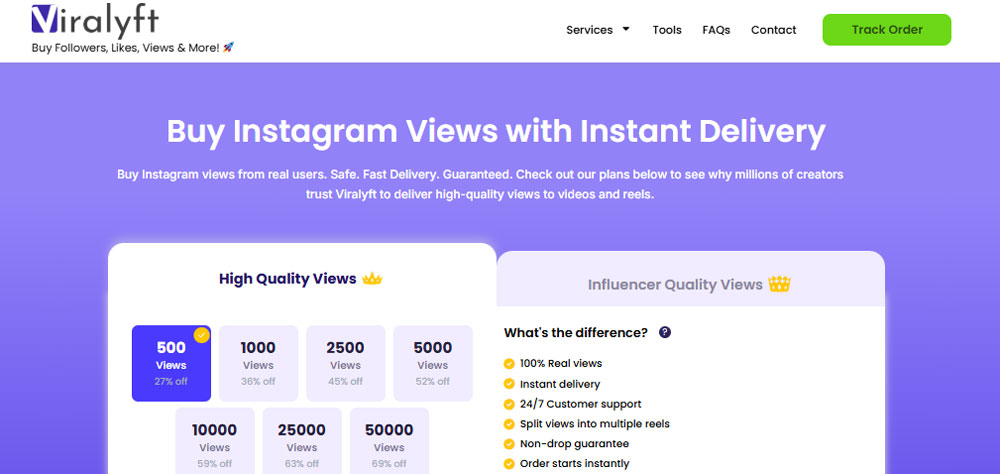Click the 'Instant delivery' feature text
This screenshot has width=1000, height=474.
tap(560, 384)
